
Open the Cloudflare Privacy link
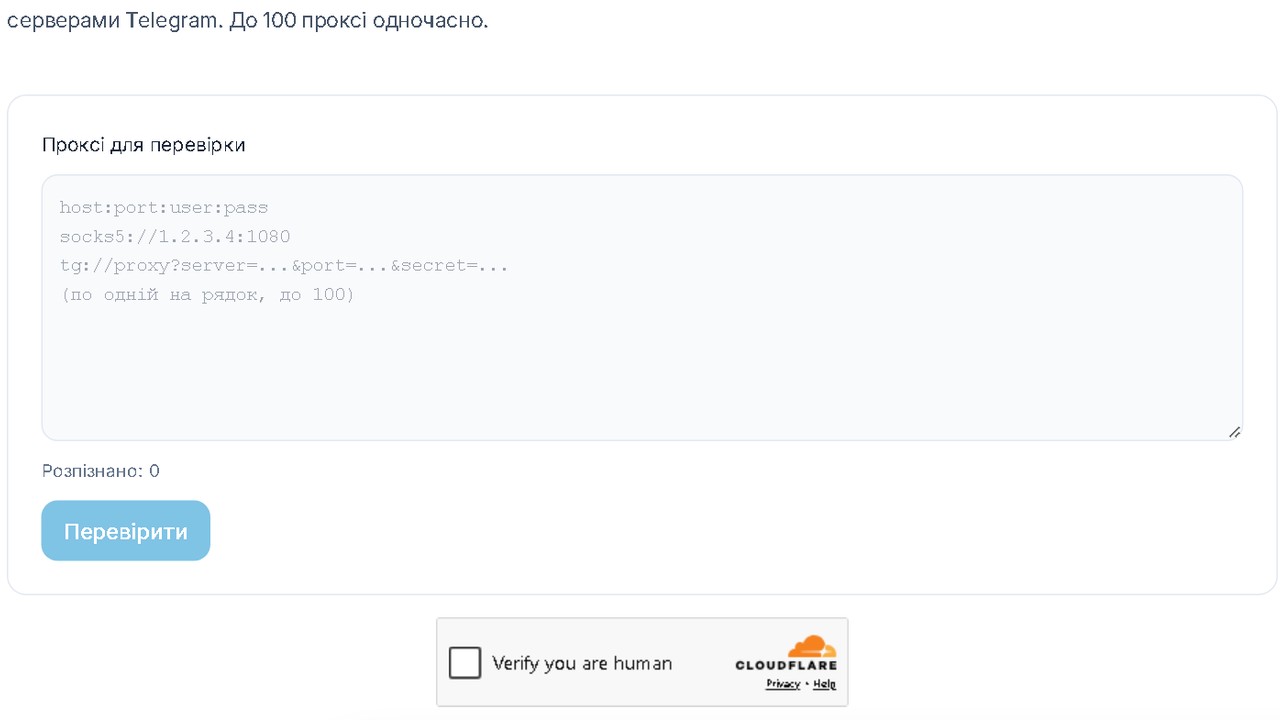[x=783, y=684]
